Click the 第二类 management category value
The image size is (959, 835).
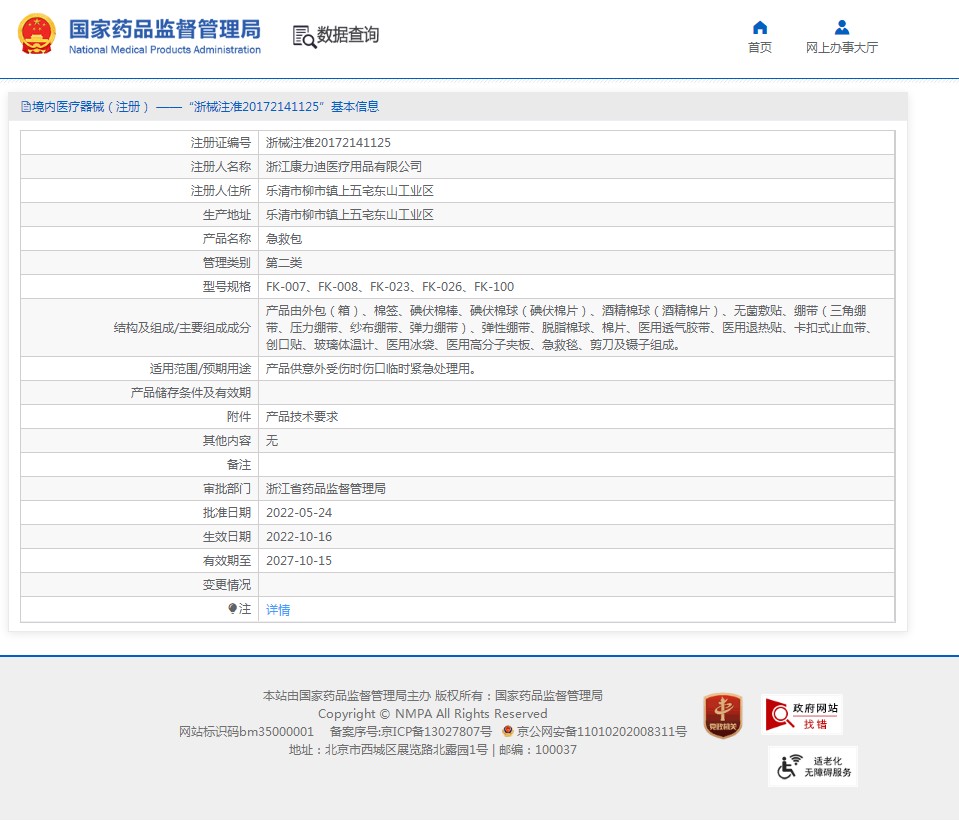(x=284, y=263)
